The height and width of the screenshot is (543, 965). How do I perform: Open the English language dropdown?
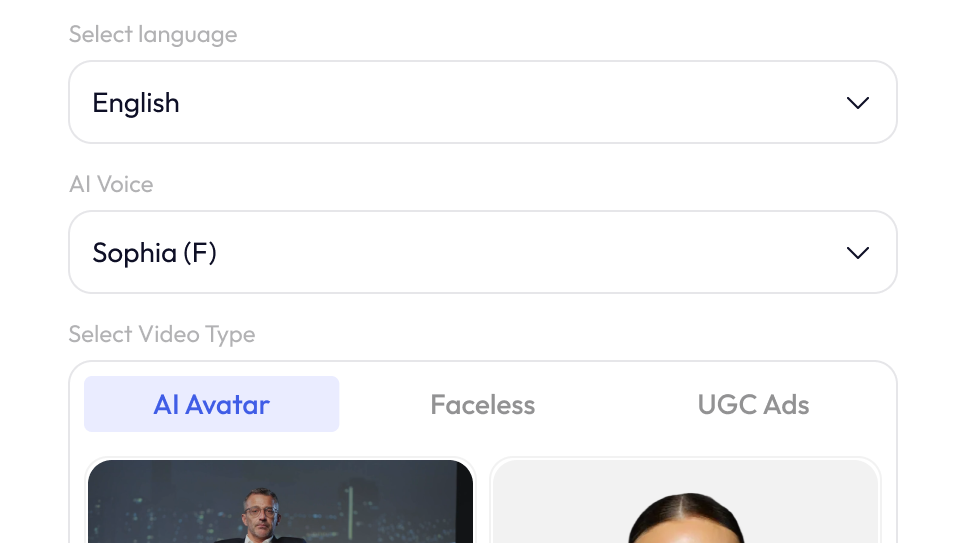pyautogui.click(x=482, y=103)
